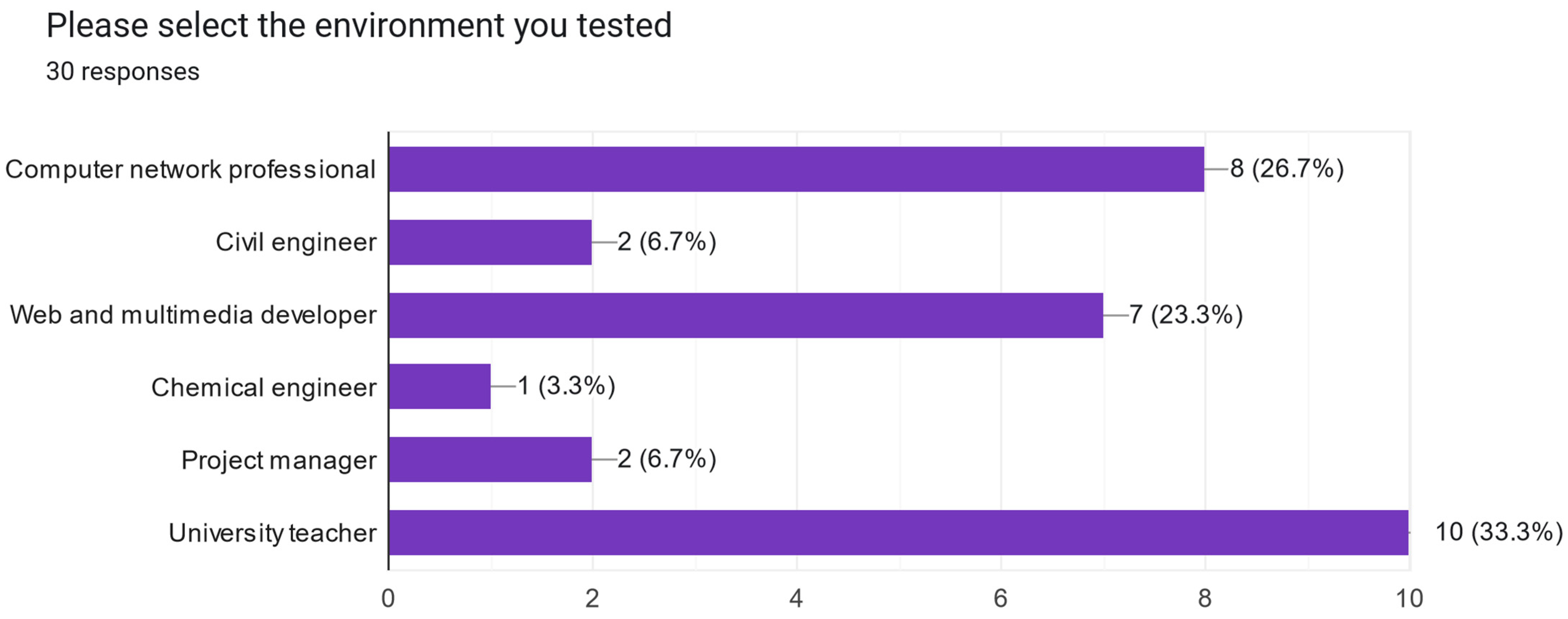Click the '8 (26.7%)' data label
The image size is (1568, 619).
point(1287,168)
